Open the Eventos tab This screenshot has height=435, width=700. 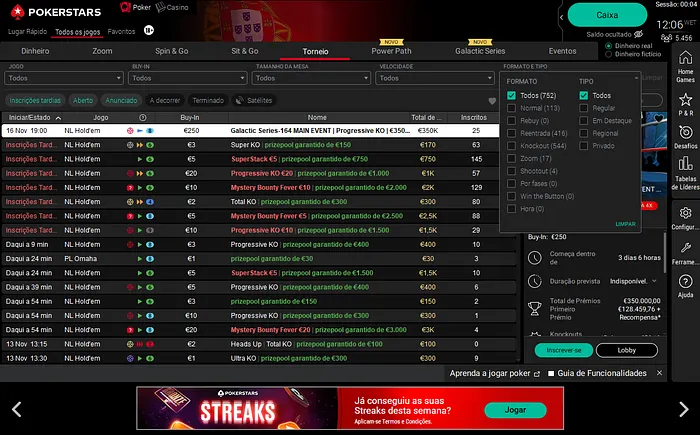click(562, 51)
